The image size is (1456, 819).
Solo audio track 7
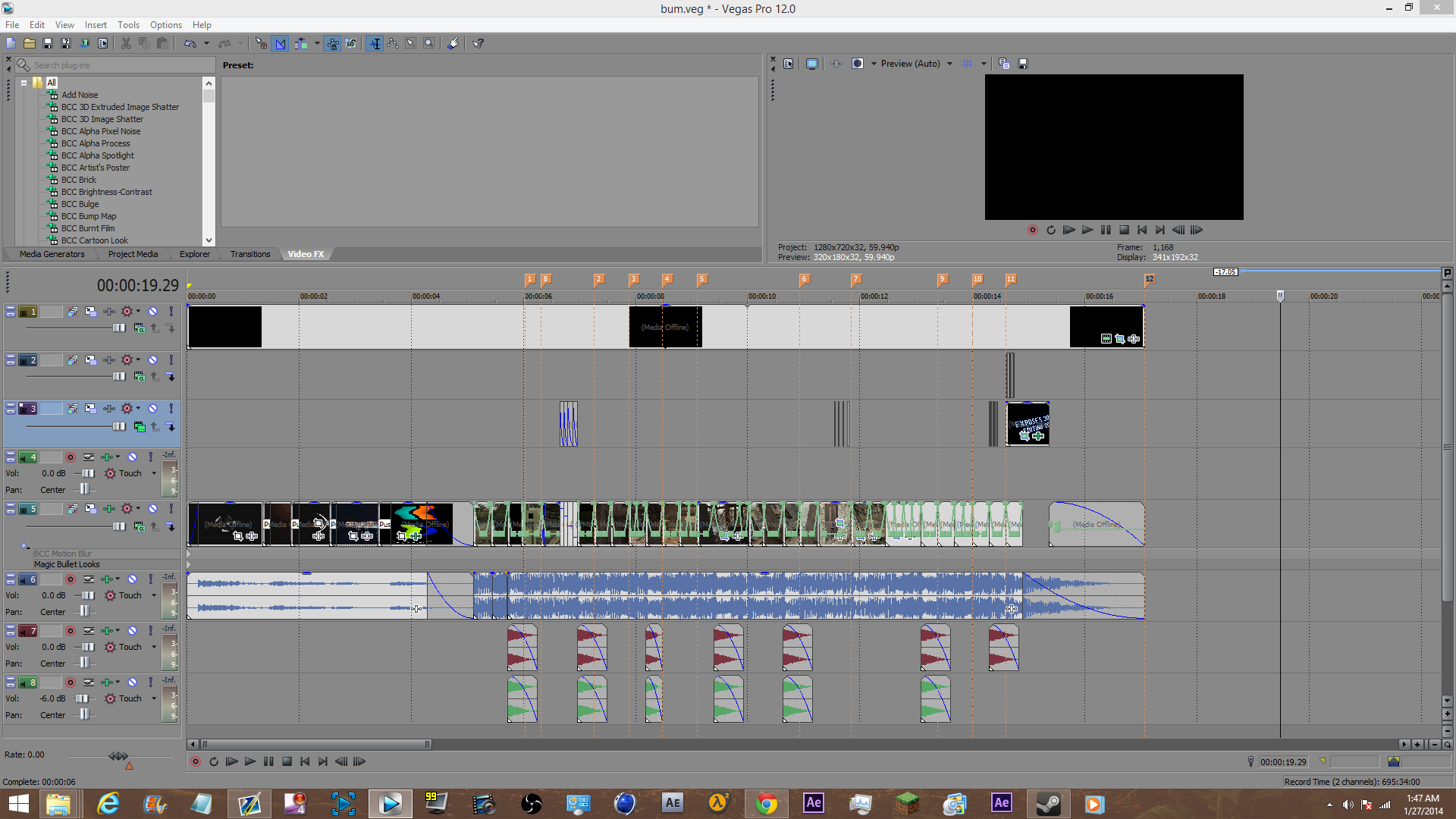click(150, 631)
